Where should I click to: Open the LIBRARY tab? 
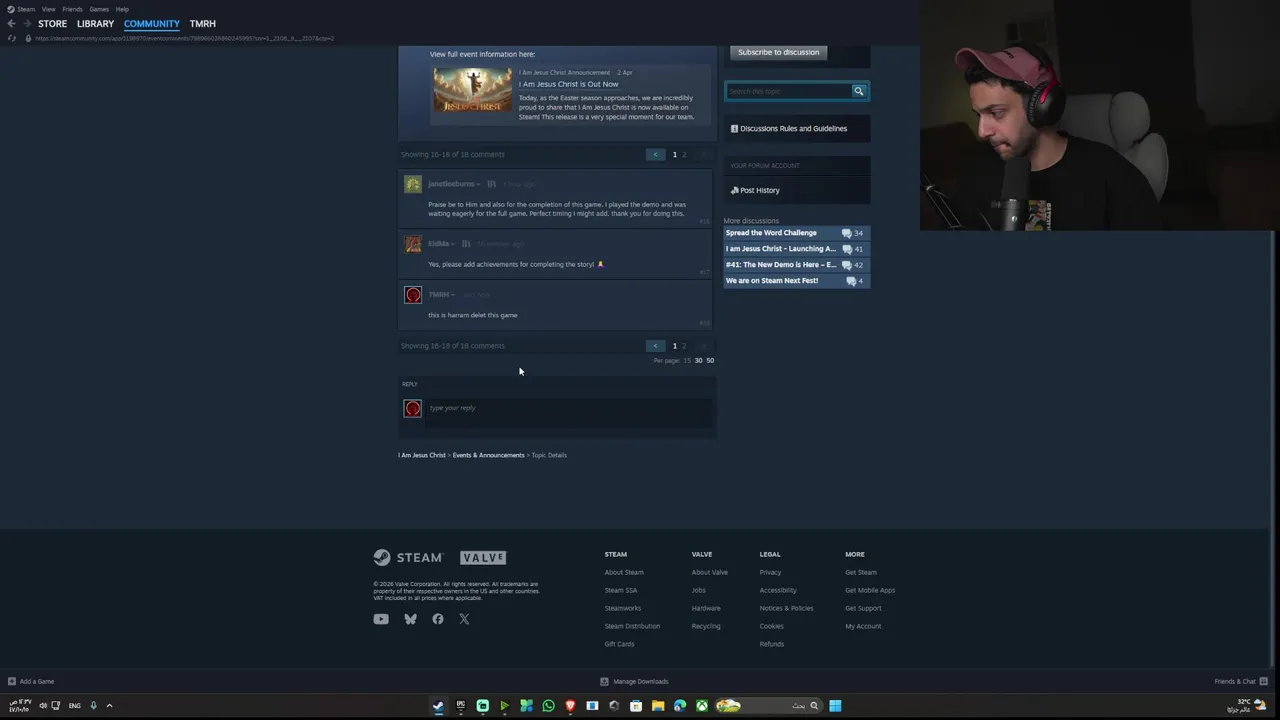click(95, 23)
